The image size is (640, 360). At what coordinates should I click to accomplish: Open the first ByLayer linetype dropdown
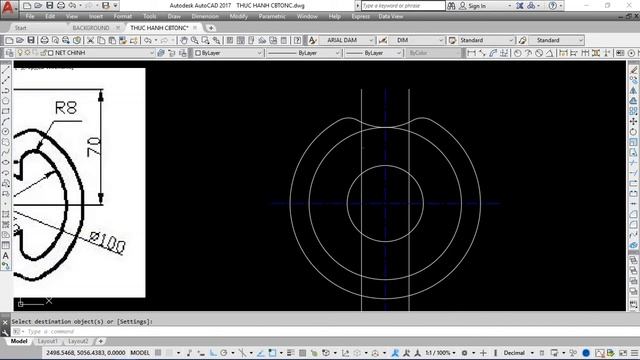click(x=338, y=53)
